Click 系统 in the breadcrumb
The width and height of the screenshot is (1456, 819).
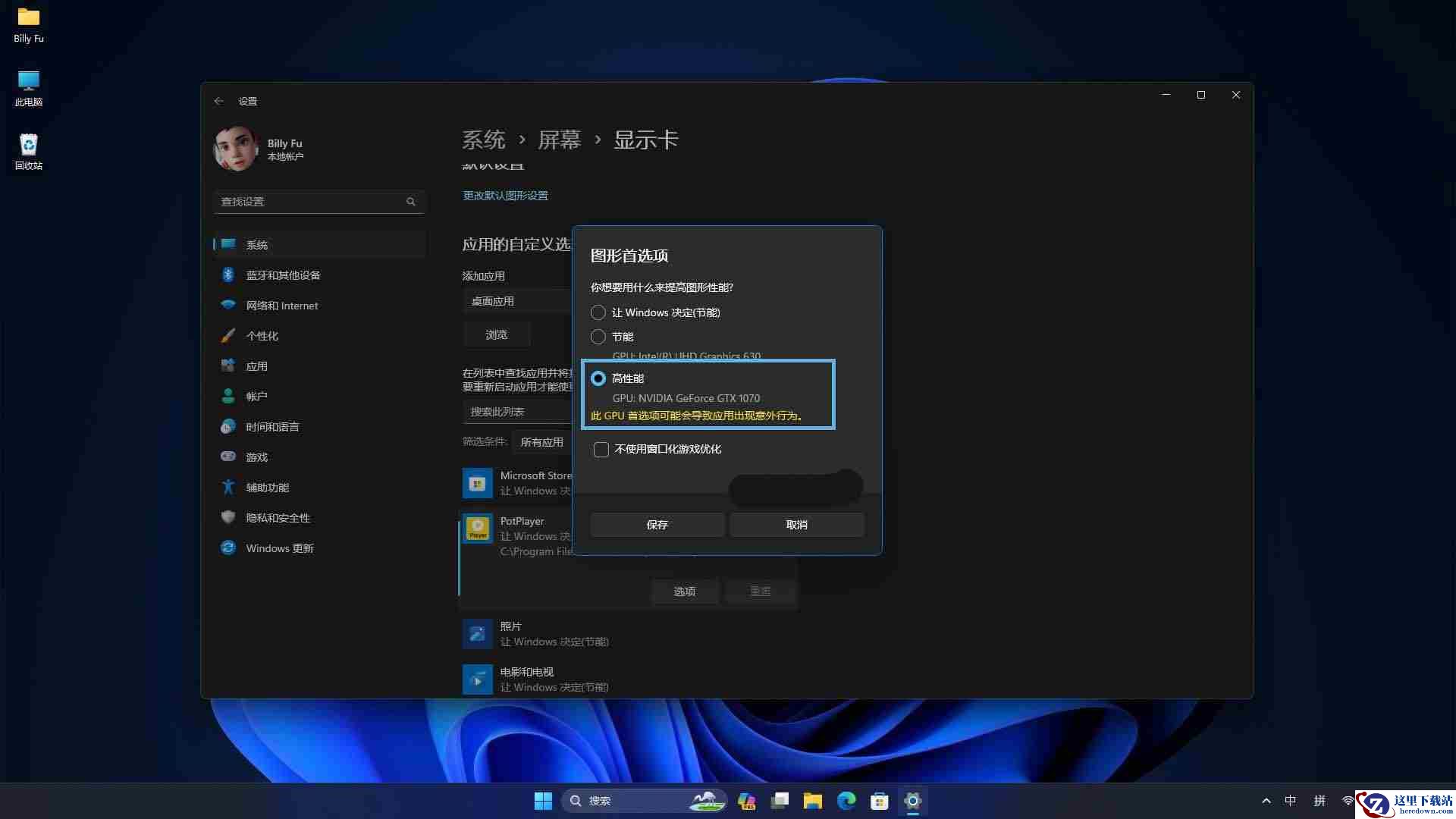[x=484, y=140]
